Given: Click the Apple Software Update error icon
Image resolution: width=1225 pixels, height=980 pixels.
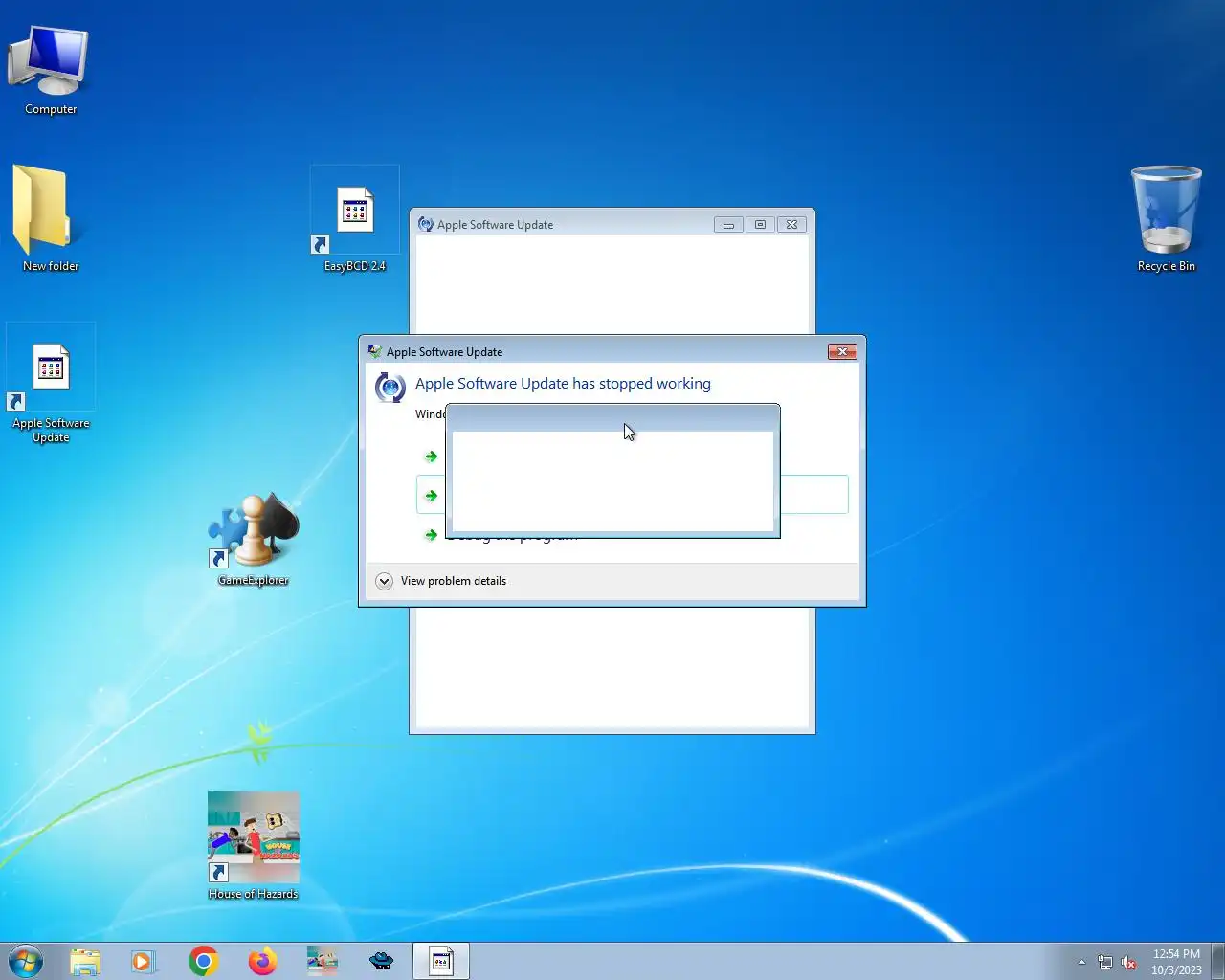Looking at the screenshot, I should pyautogui.click(x=390, y=387).
